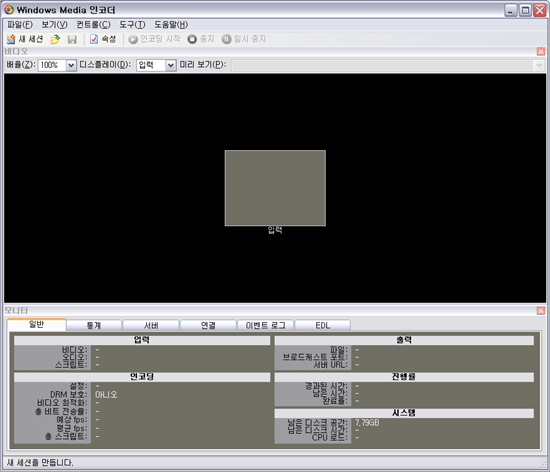Image resolution: width=550 pixels, height=473 pixels.
Task: Open the 보기(V) menu
Action: click(54, 25)
